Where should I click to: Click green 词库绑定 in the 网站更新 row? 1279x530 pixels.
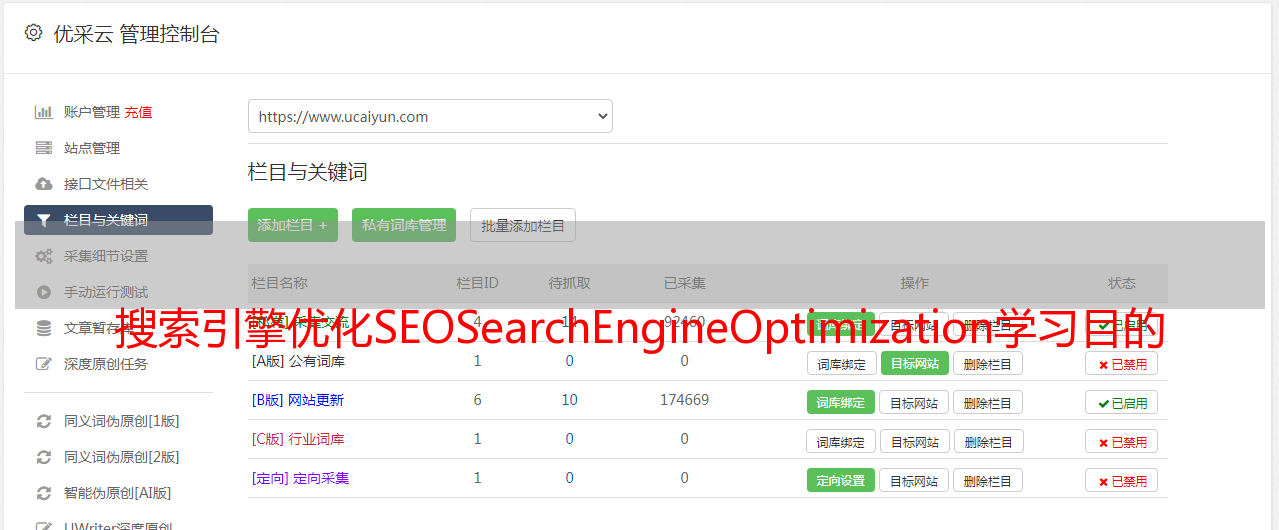(841, 403)
